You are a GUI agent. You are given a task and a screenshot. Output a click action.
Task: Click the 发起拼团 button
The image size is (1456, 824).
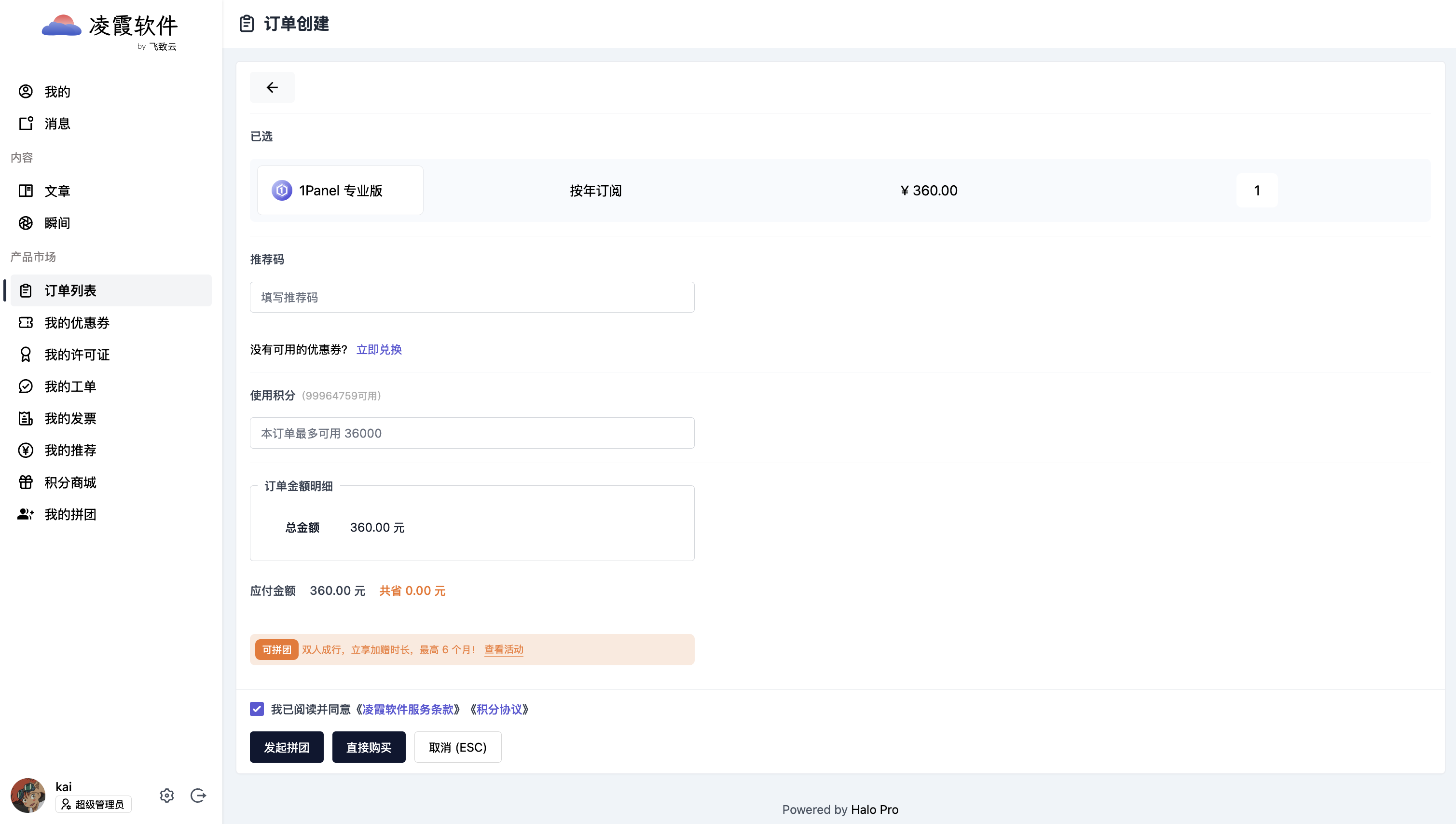coord(287,747)
